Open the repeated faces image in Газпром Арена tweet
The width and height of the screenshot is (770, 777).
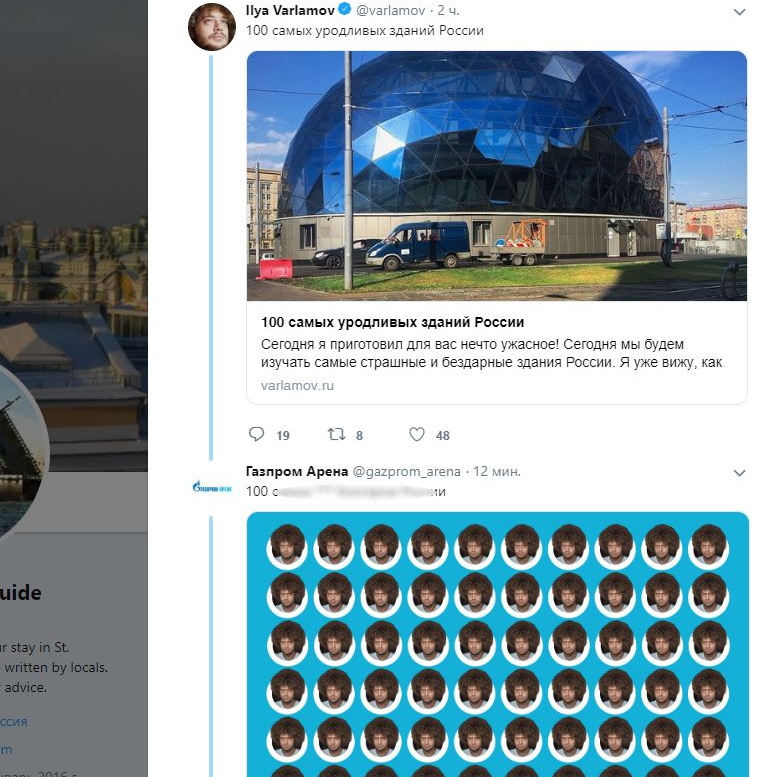click(x=497, y=644)
